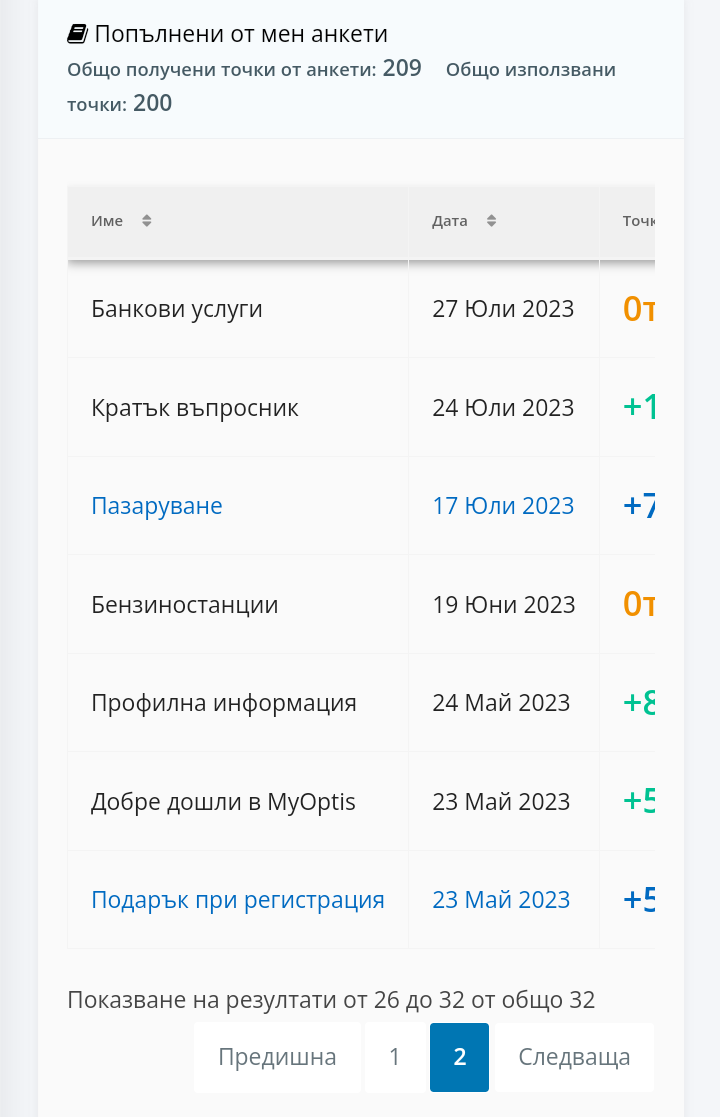Viewport: 720px width, 1117px height.
Task: Click the +7 points value for Пазаруване
Action: 639,506
